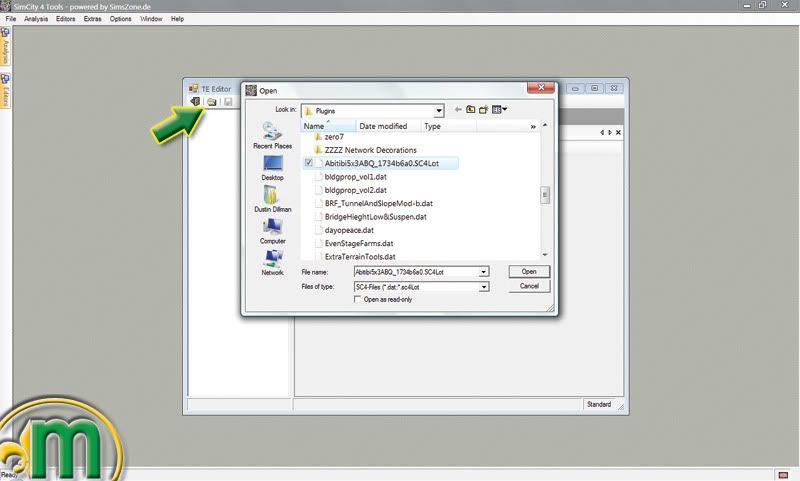
Task: Click the file list scroll up arrow
Action: pos(545,125)
